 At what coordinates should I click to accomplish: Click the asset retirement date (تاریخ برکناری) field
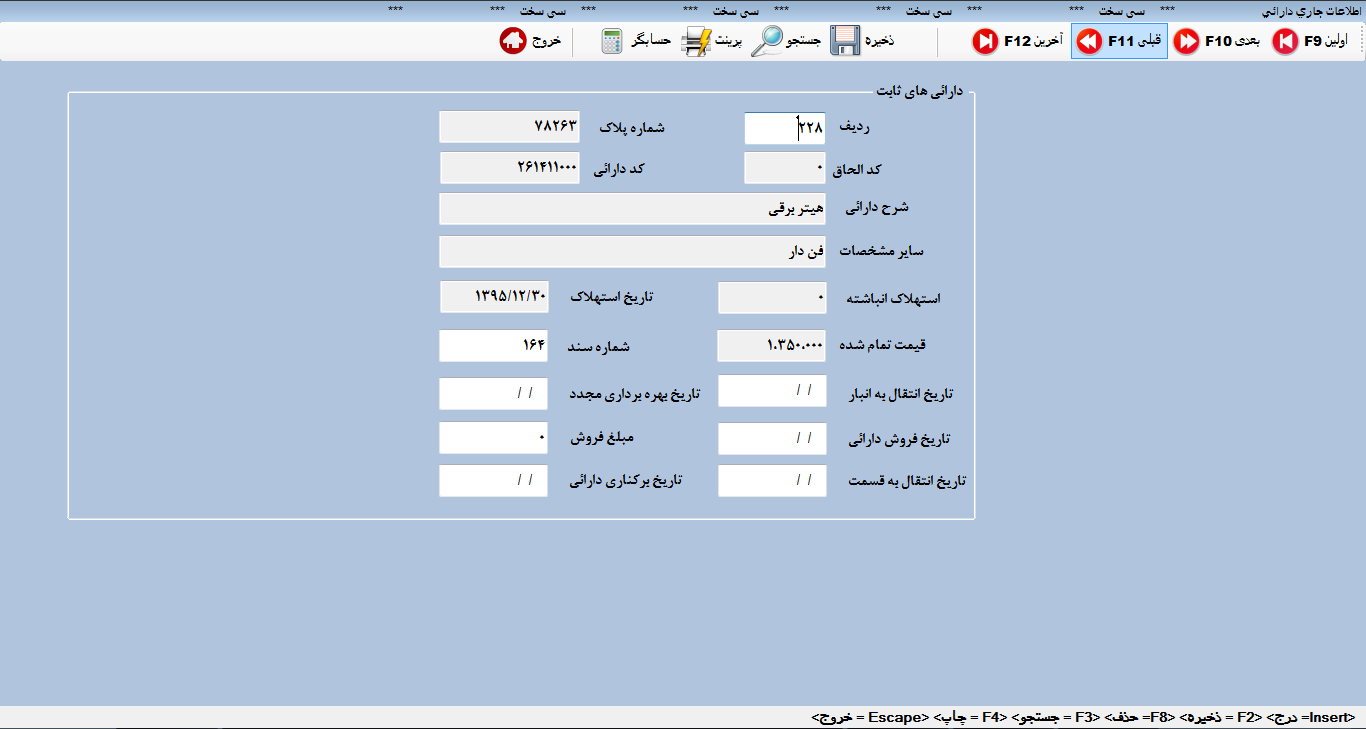pos(493,481)
